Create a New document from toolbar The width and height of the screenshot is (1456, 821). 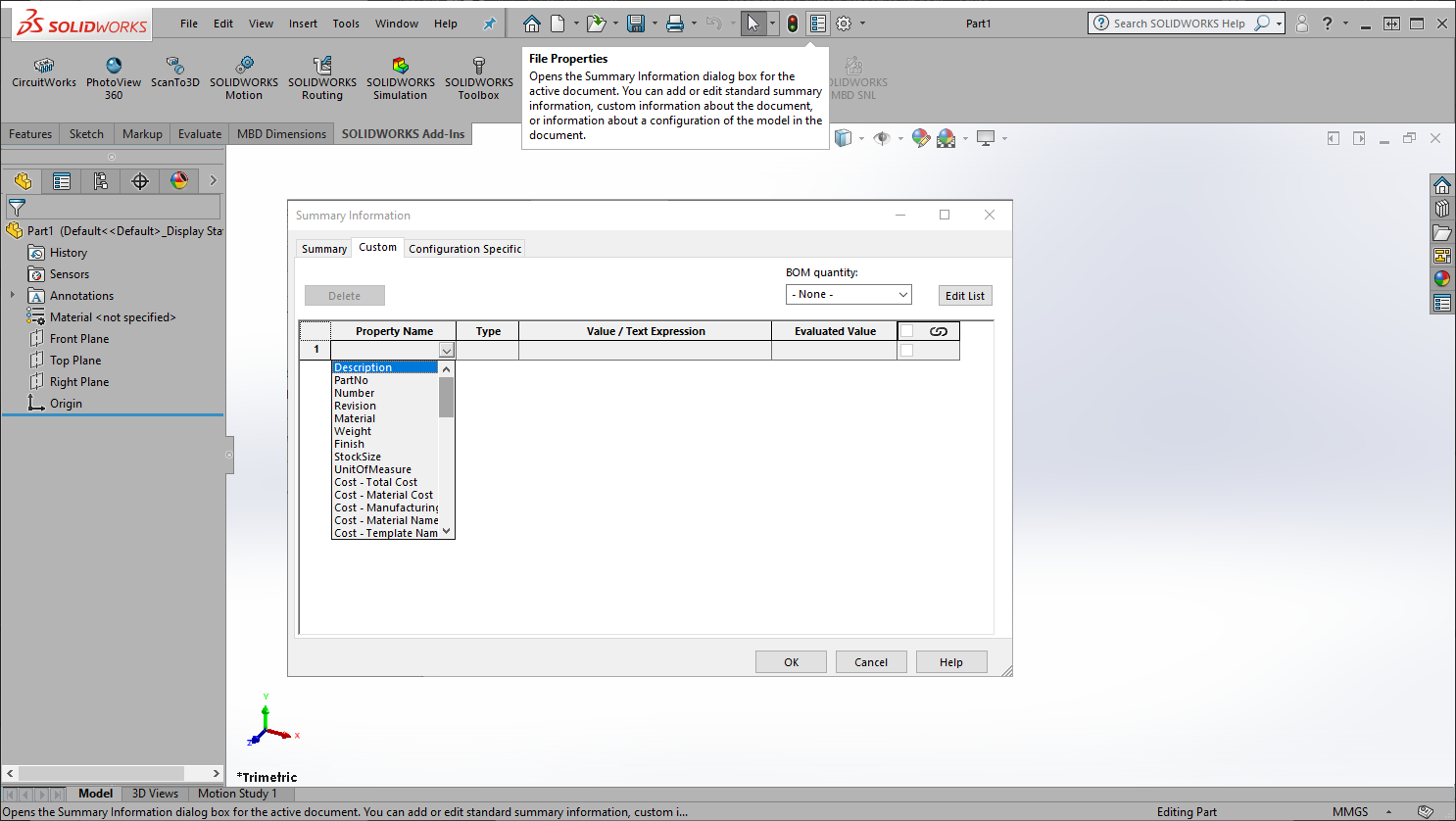coord(558,24)
